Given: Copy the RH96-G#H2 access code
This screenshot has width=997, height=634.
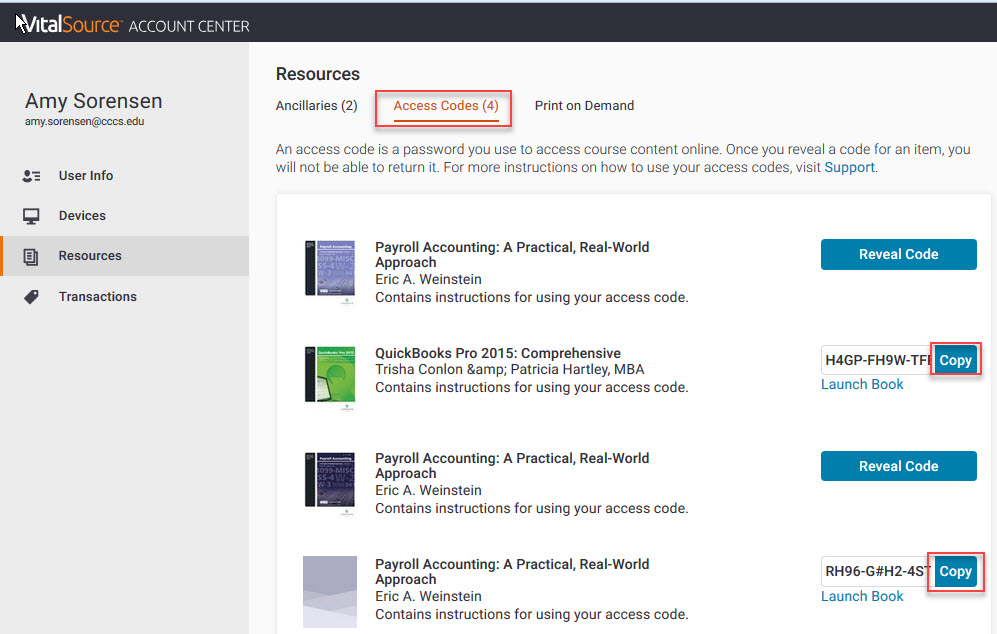Looking at the screenshot, I should pos(956,571).
